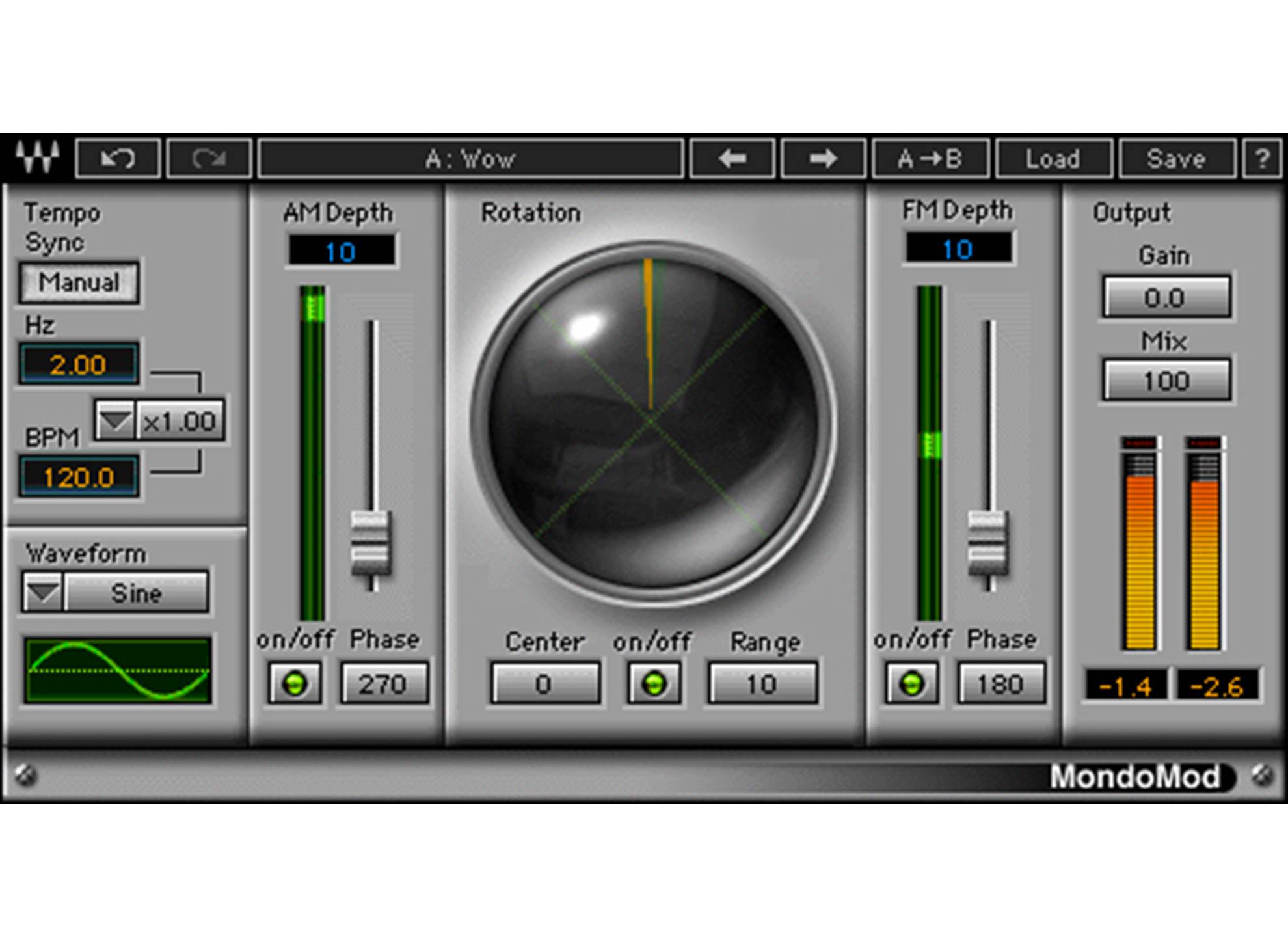Click the round Rotation ball display
1288x937 pixels.
651,422
